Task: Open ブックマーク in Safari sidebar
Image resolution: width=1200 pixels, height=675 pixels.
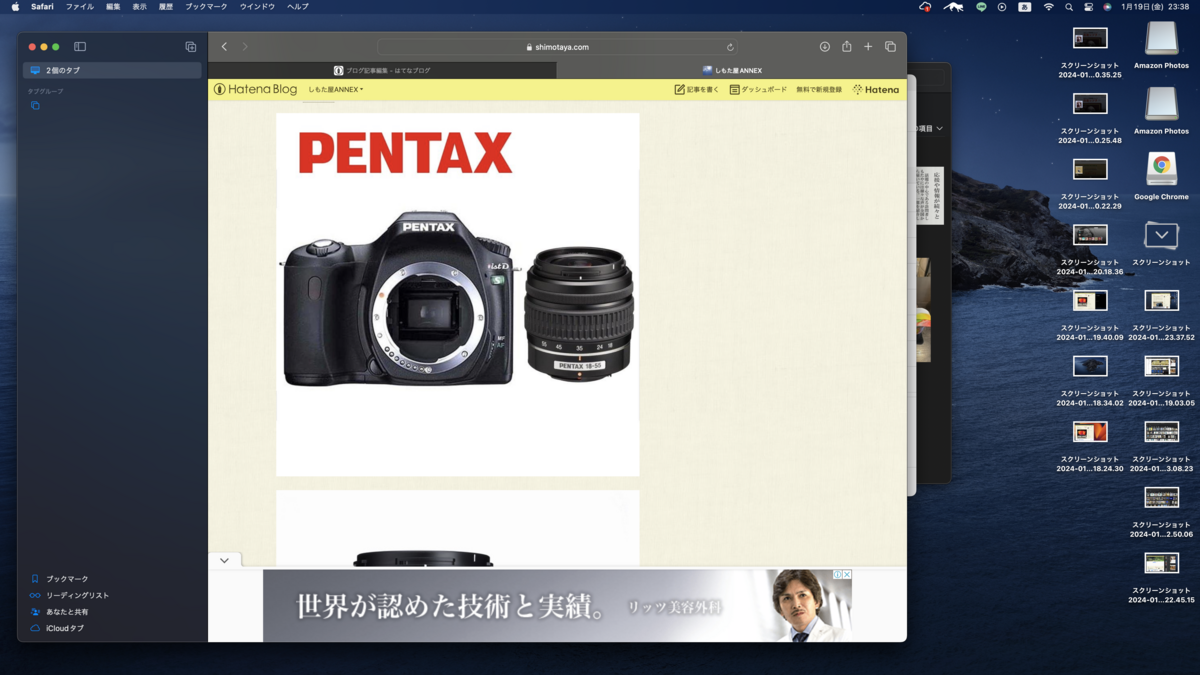Action: (59, 579)
